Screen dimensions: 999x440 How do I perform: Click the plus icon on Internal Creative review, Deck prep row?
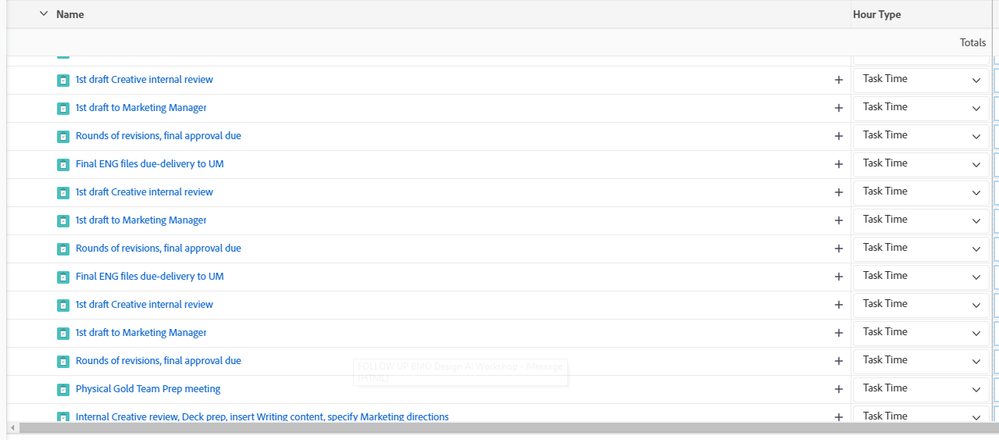[x=838, y=417]
